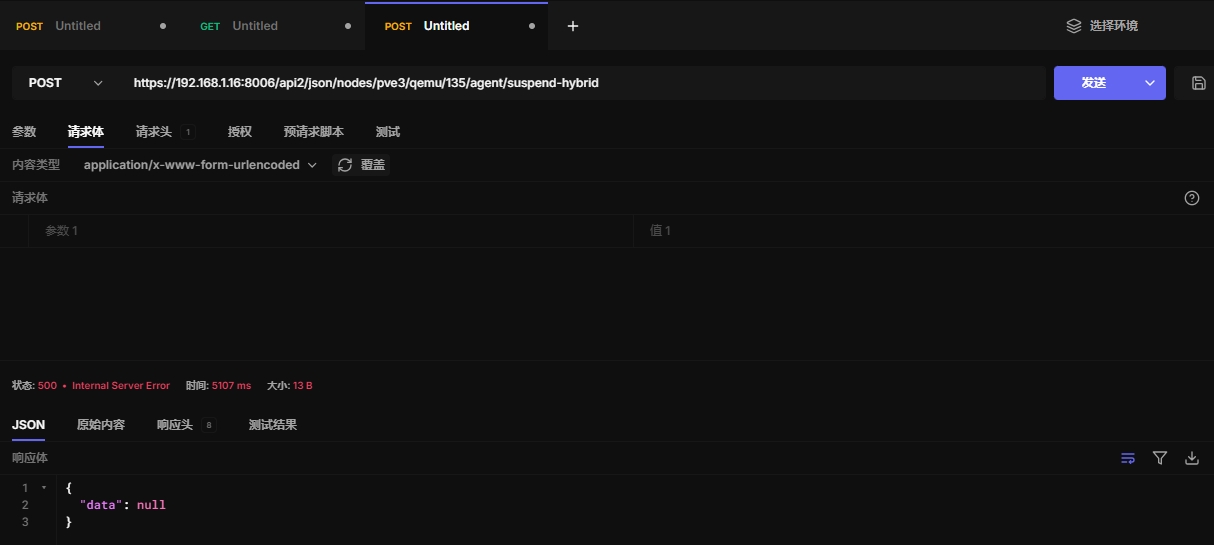Click the refresh icon next to 覆盖
This screenshot has height=545, width=1214.
345,165
